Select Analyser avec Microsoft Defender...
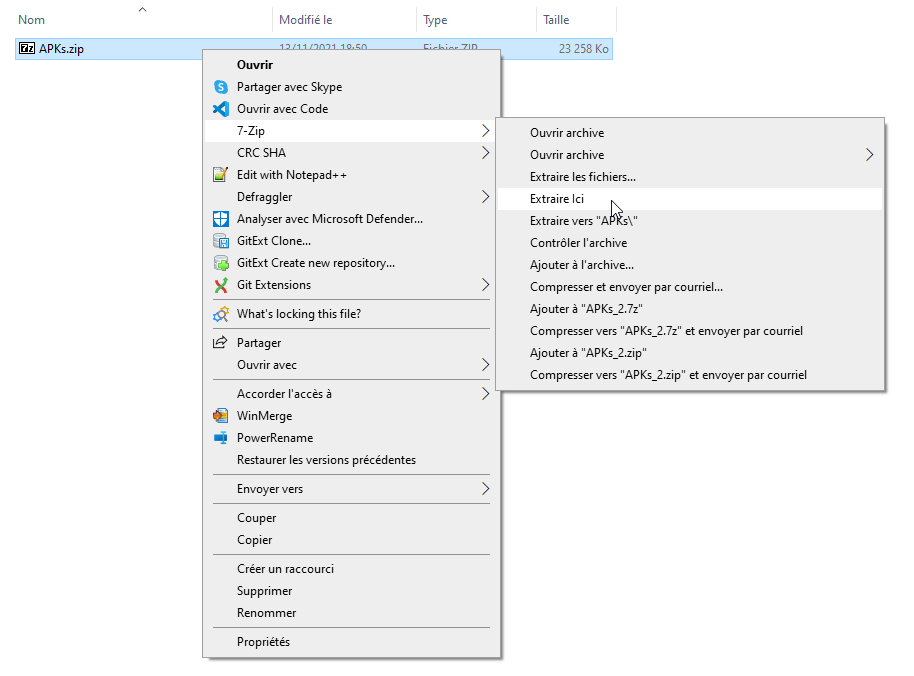Viewport: 914px width, 676px height. (351, 219)
